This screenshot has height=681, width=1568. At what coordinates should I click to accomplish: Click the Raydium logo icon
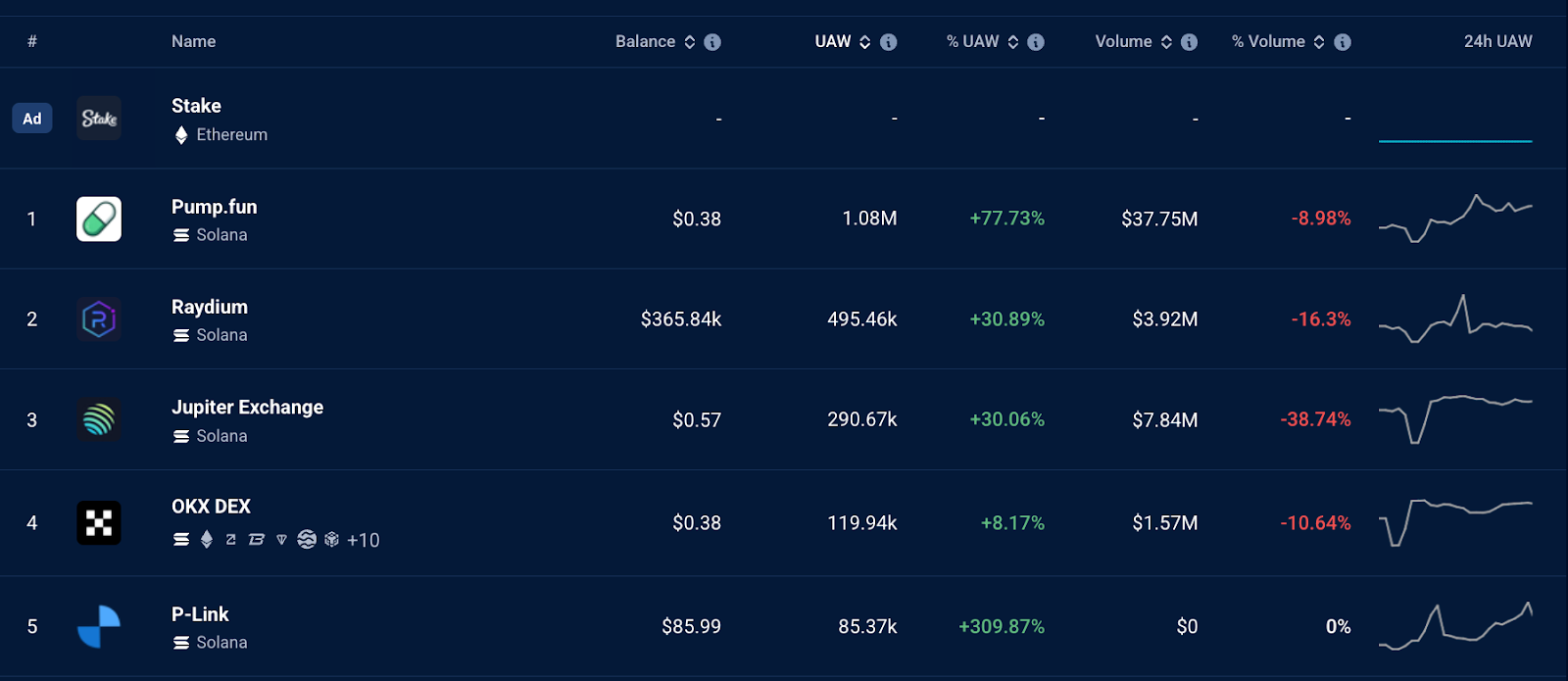[x=99, y=319]
